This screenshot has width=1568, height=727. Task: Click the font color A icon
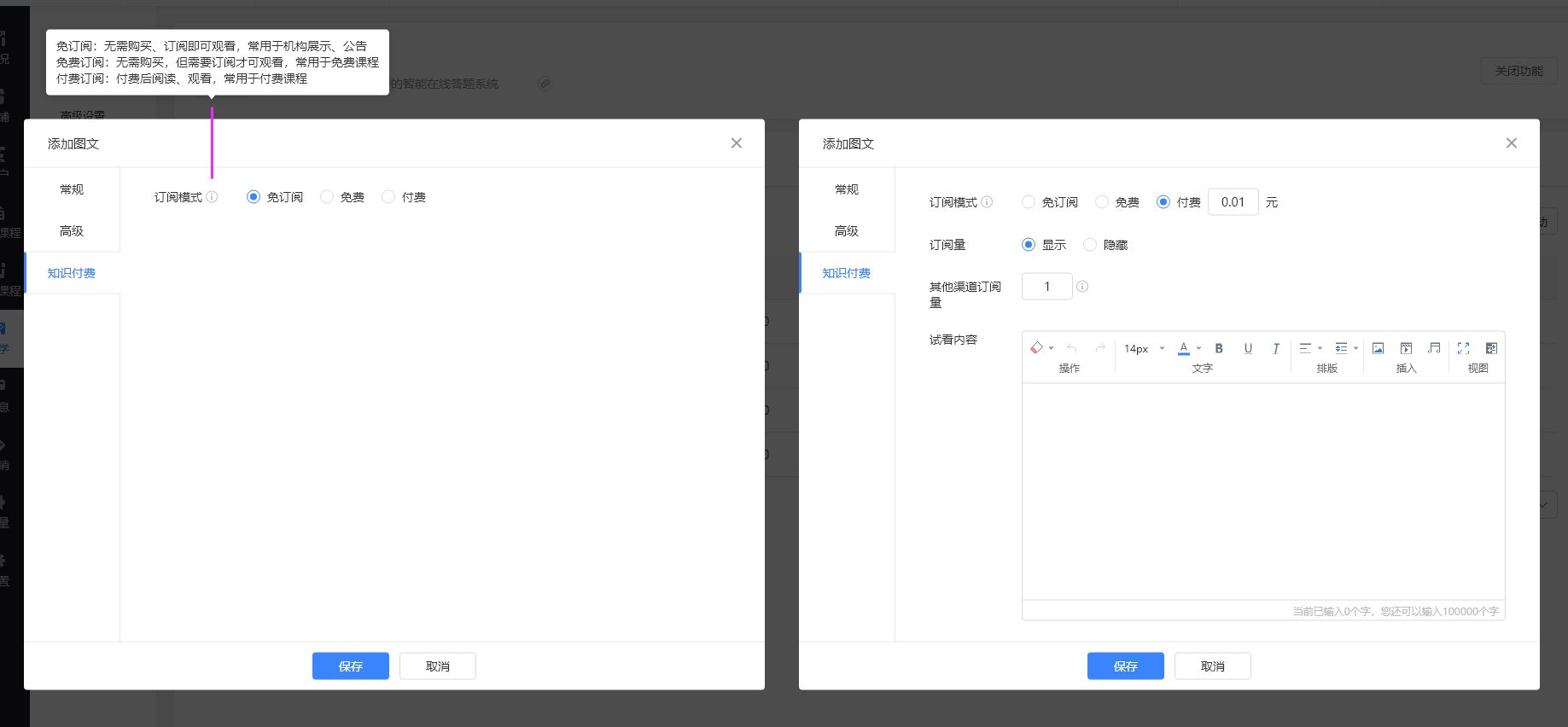tap(1184, 348)
